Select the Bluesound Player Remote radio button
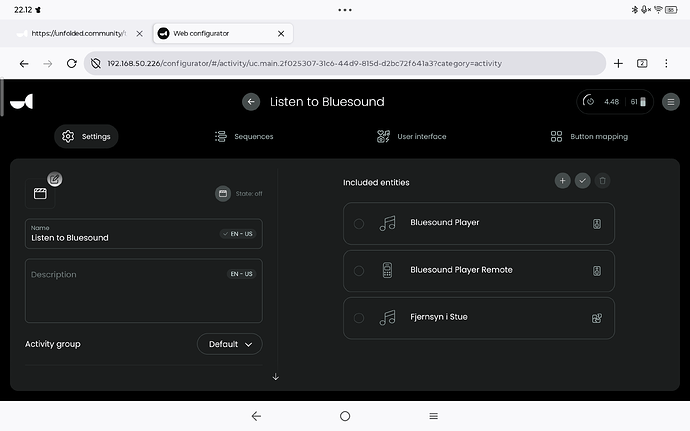This screenshot has height=431, width=690. pos(359,271)
